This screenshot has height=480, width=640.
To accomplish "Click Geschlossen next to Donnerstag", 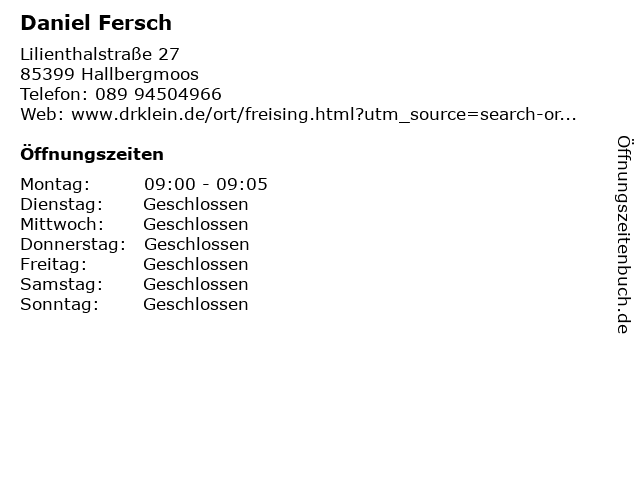I will point(197,244).
